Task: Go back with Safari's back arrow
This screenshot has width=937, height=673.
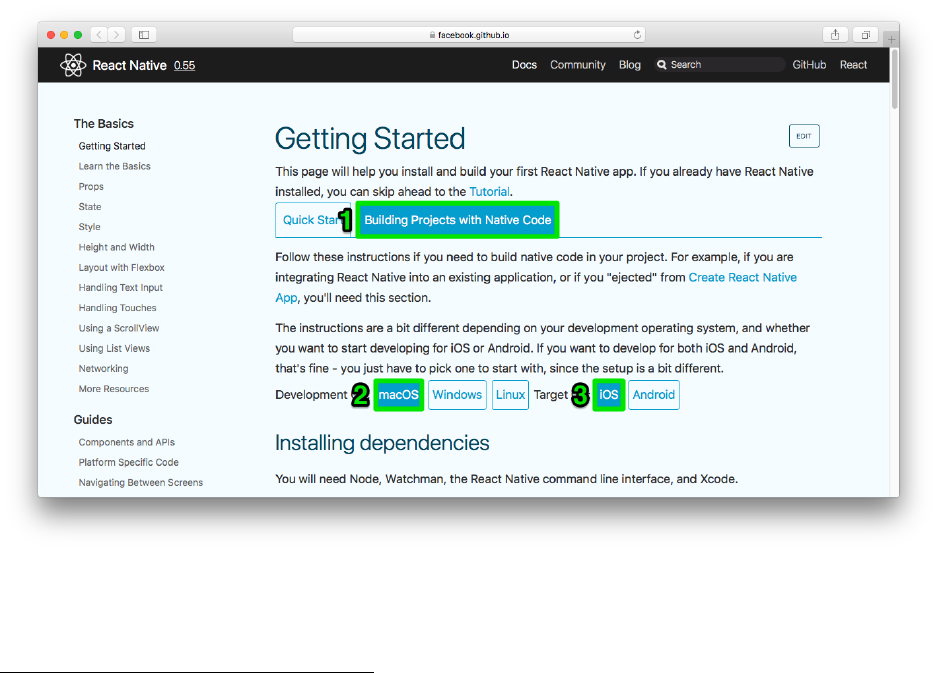Action: tap(99, 35)
